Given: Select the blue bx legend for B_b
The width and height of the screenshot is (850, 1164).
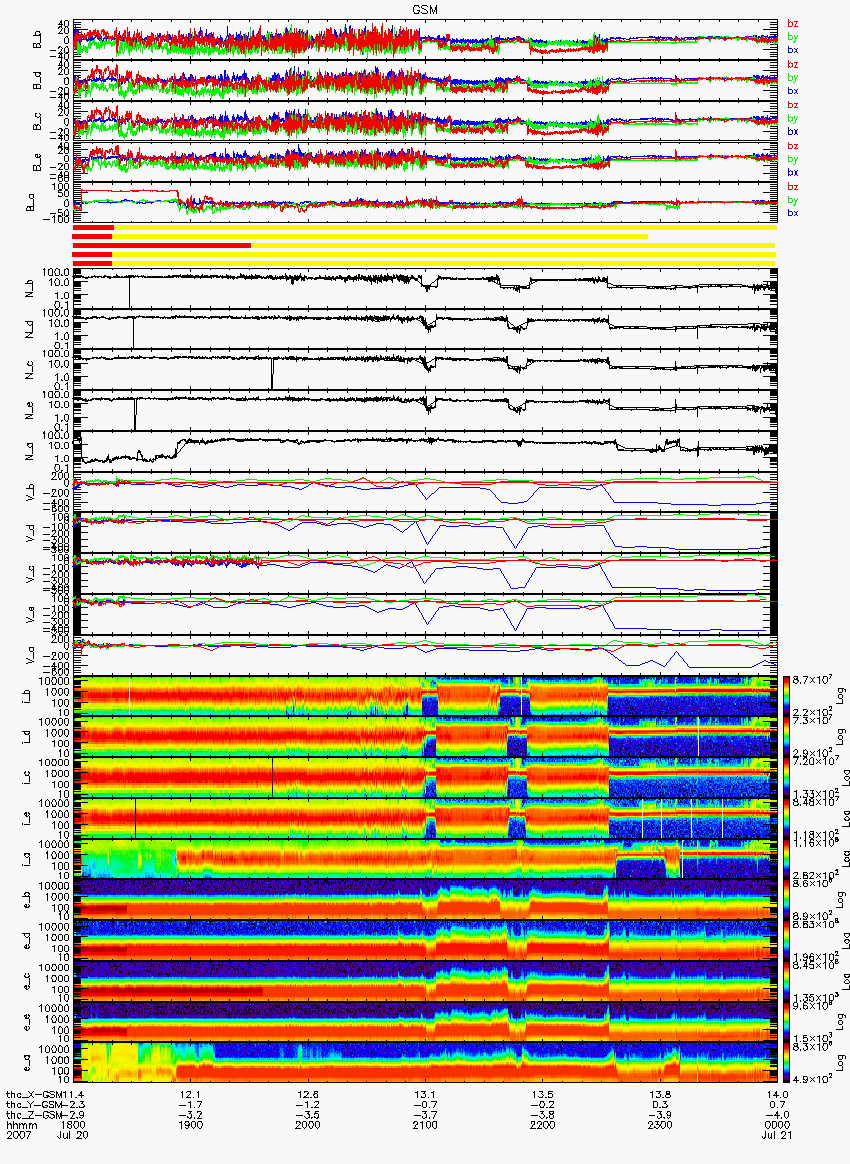Looking at the screenshot, I should [793, 50].
